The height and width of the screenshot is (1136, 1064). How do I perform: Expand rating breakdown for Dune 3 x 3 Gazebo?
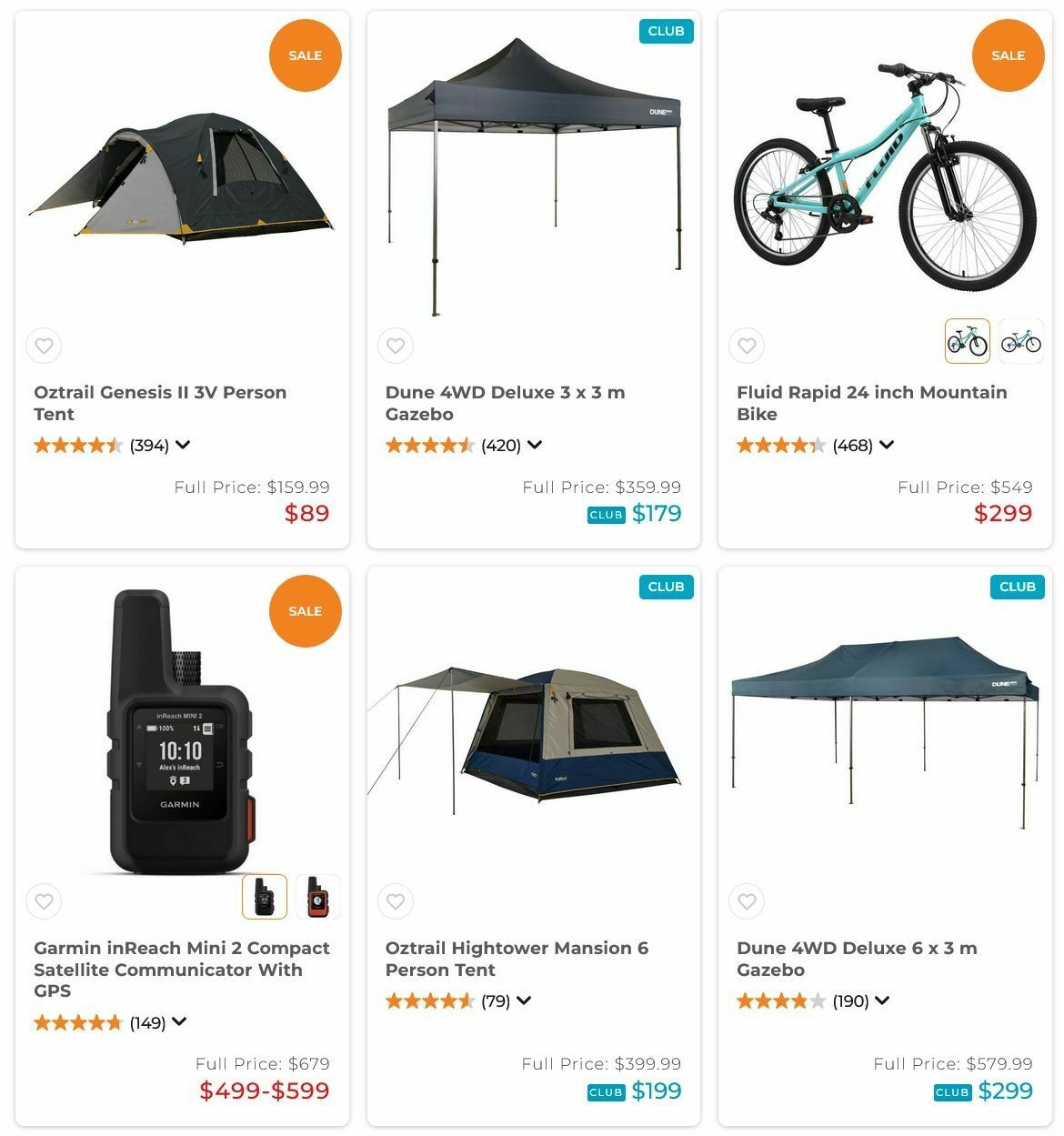coord(535,445)
